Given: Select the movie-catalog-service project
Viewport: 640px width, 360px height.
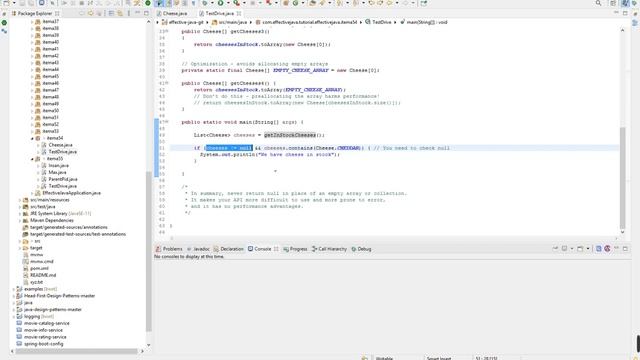Looking at the screenshot, I should tap(47, 323).
